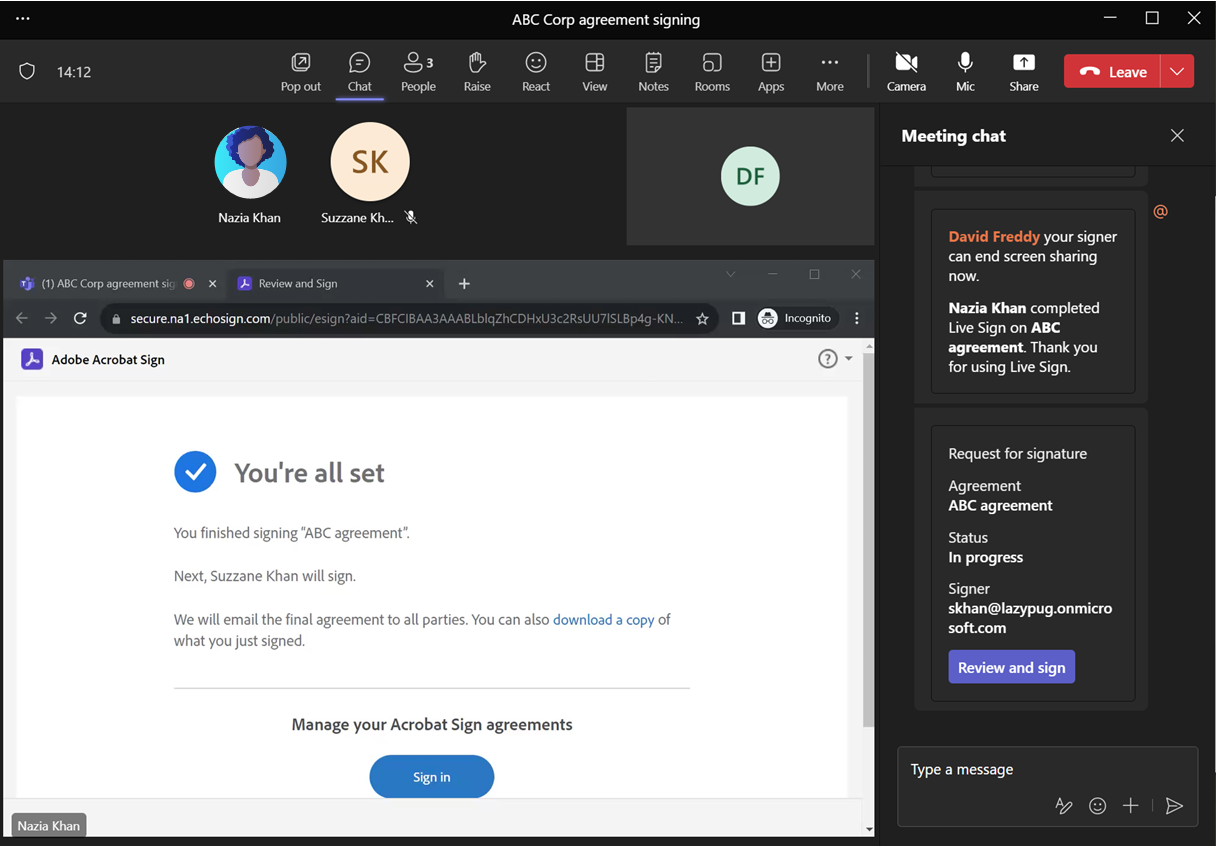Viewport: 1216px width, 846px height.
Task: Click the Type a message field
Action: [1000, 769]
